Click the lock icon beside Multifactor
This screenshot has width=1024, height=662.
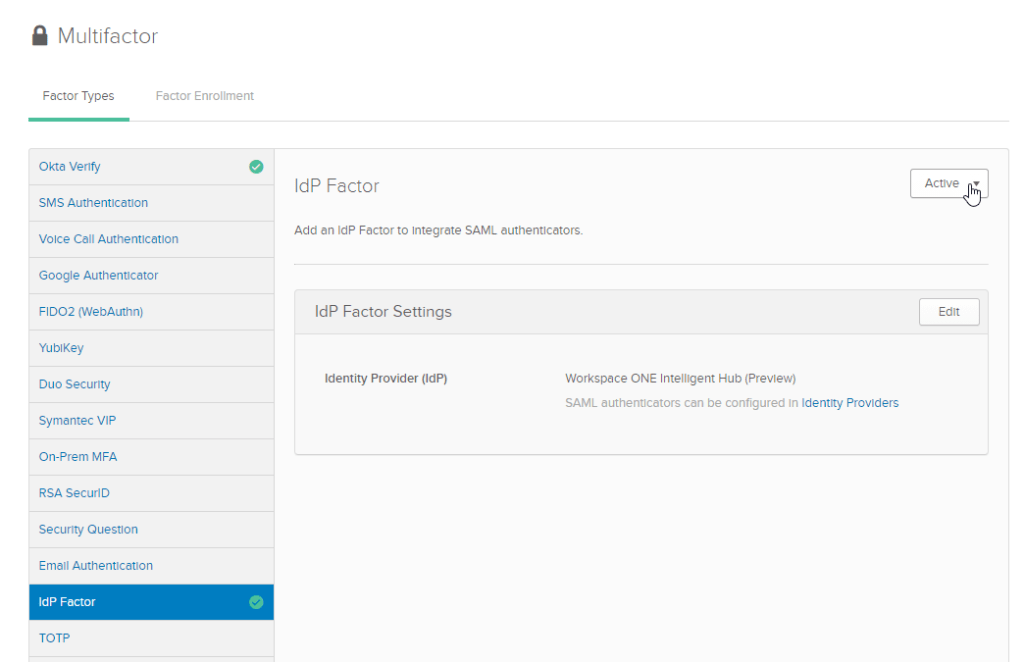pos(40,37)
